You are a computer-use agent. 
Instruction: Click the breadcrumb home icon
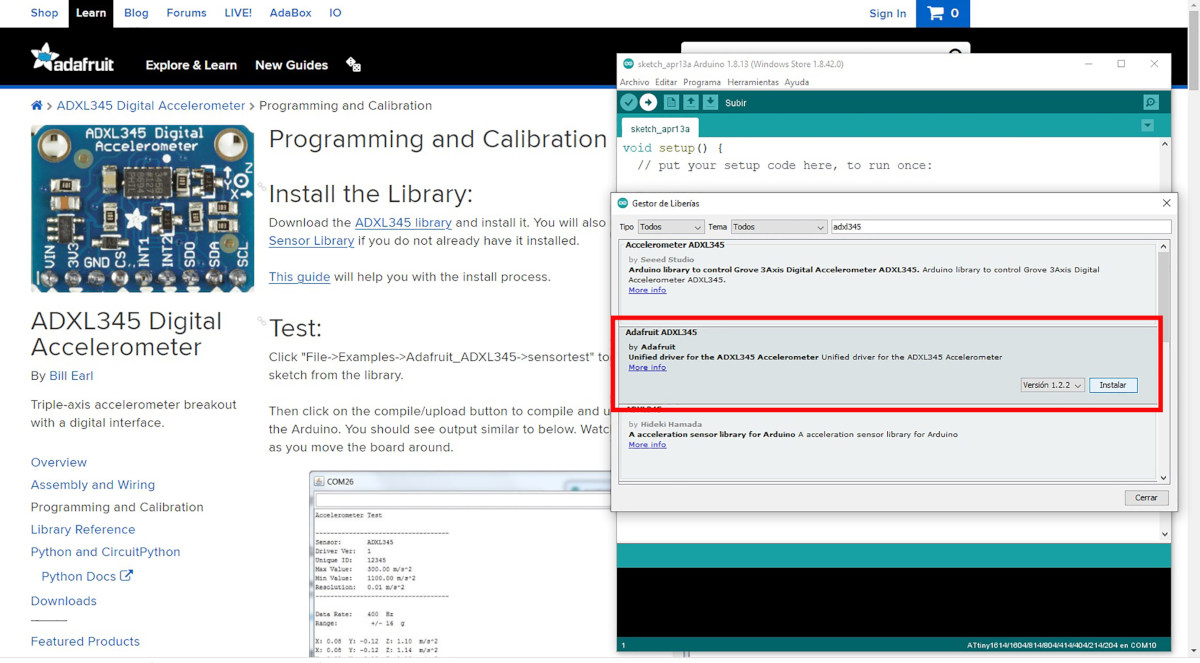coord(37,105)
